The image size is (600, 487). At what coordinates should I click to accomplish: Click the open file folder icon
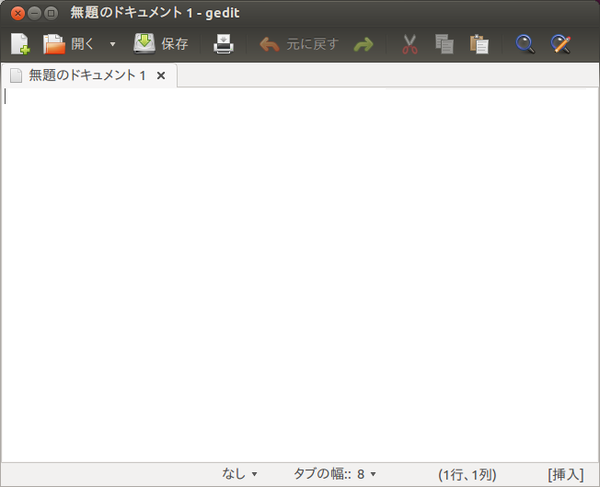[54, 44]
